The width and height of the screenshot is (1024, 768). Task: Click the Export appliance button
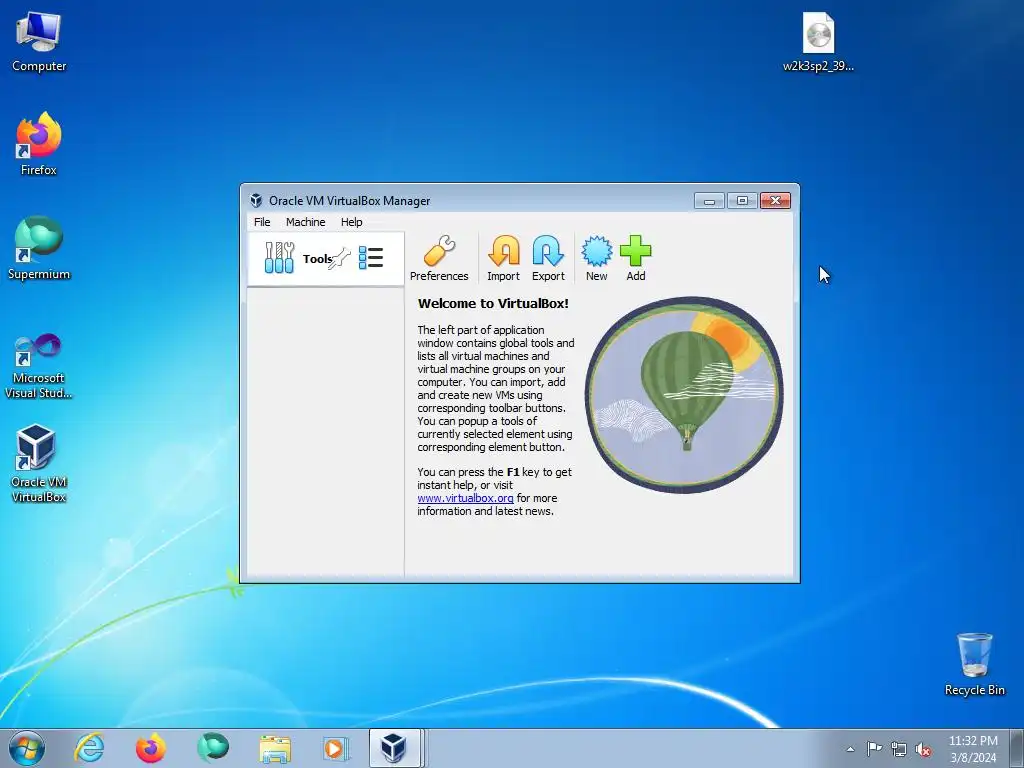pyautogui.click(x=548, y=259)
